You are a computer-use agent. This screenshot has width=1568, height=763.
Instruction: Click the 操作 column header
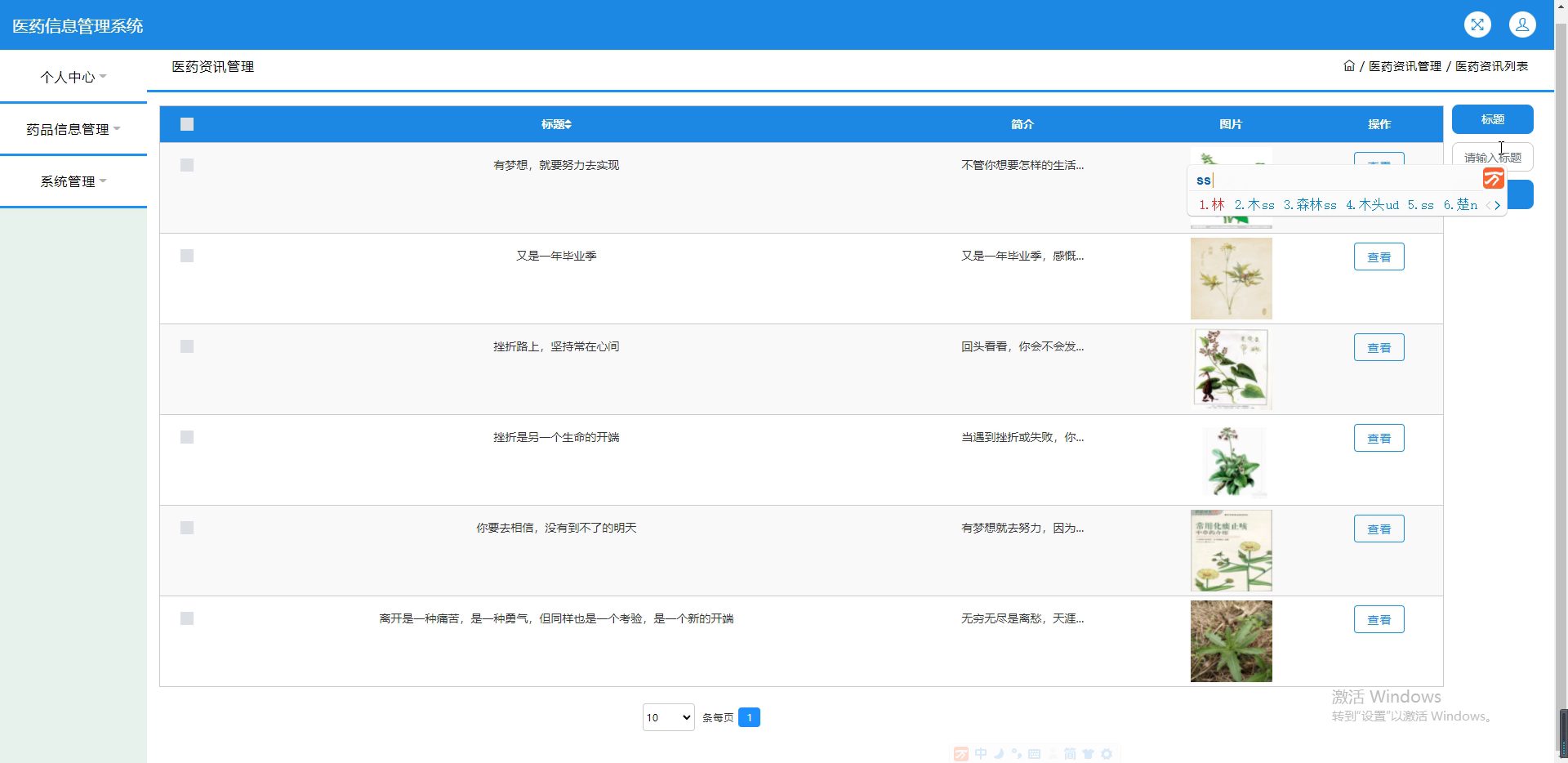(1379, 124)
